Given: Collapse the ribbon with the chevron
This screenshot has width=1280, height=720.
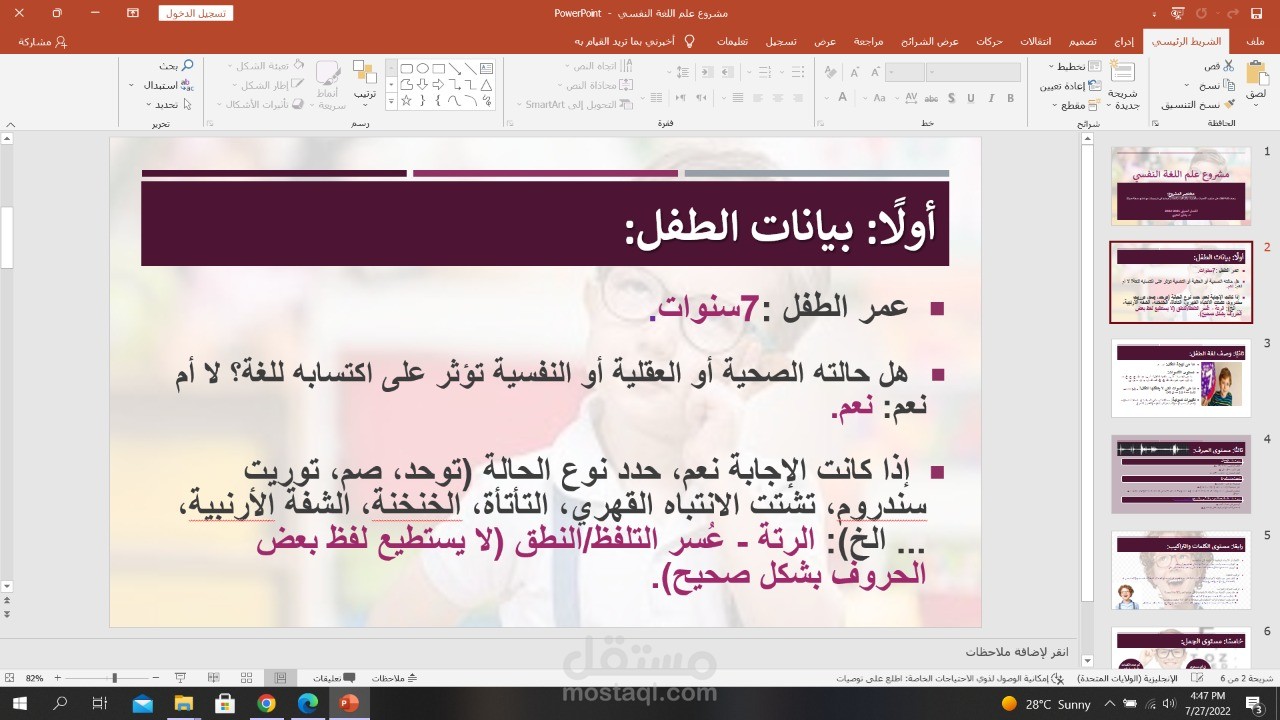Looking at the screenshot, I should pos(10,124).
